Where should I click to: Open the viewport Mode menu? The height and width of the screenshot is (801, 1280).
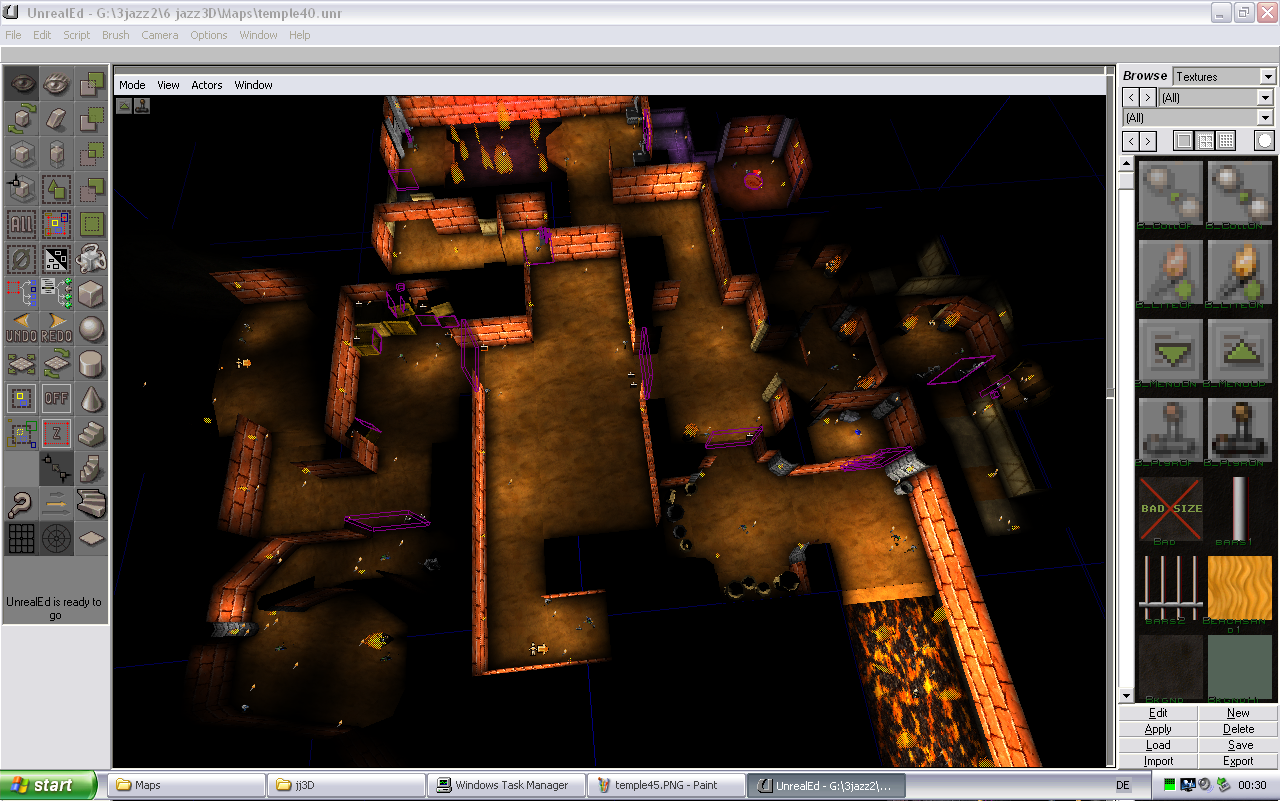(x=132, y=85)
